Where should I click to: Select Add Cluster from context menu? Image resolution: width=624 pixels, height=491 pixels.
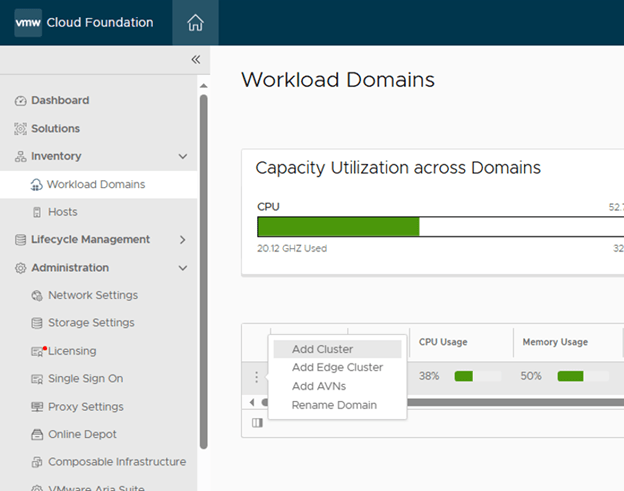tap(322, 349)
